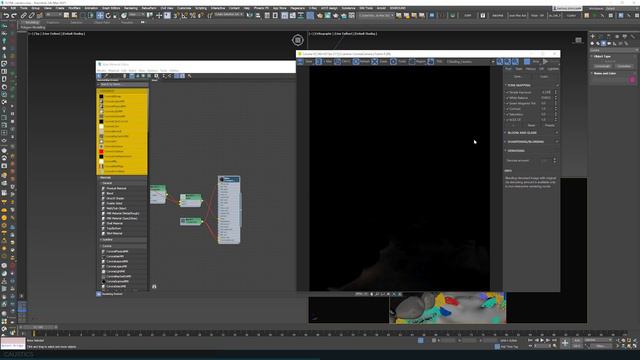
Task: Select the Select and Link tool
Action: click(x=24, y=16)
